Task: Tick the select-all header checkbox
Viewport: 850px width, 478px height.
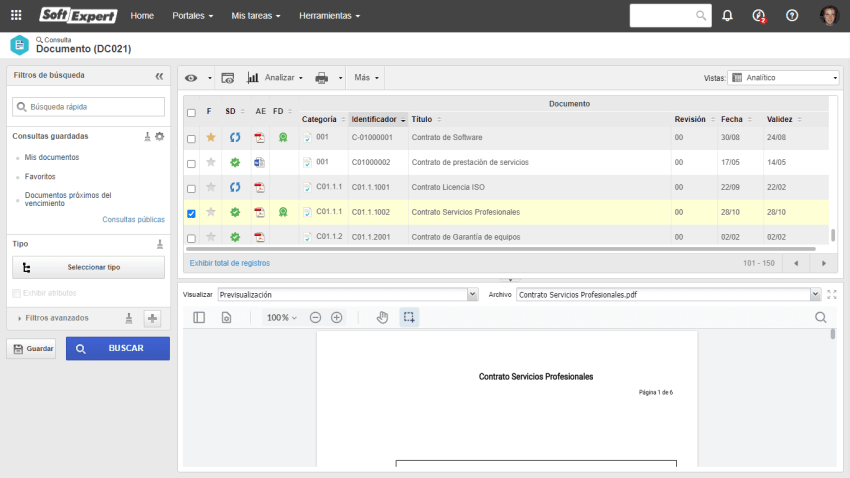Action: pyautogui.click(x=191, y=113)
